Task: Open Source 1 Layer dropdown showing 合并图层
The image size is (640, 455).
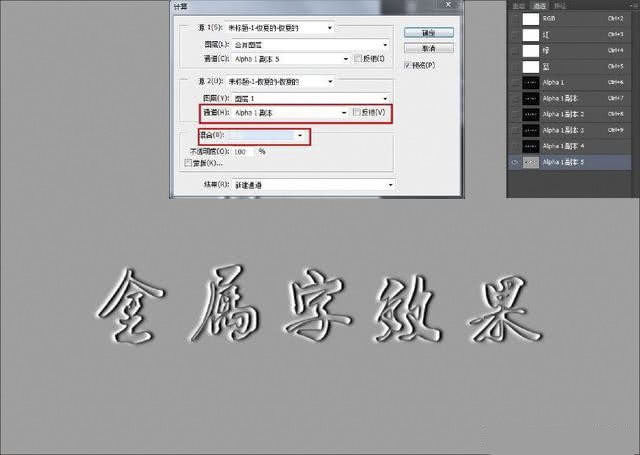Action: [x=311, y=45]
